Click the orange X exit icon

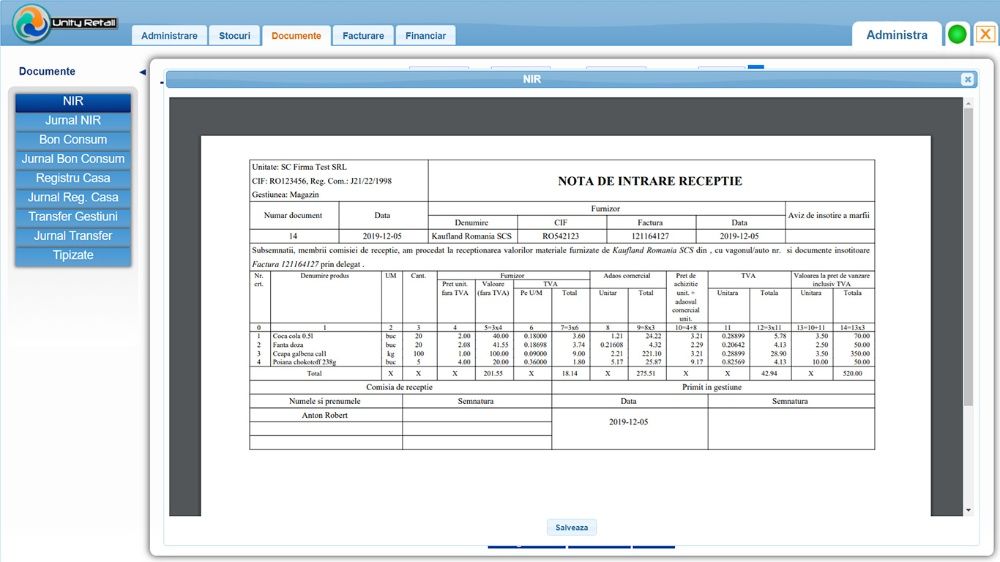[985, 34]
